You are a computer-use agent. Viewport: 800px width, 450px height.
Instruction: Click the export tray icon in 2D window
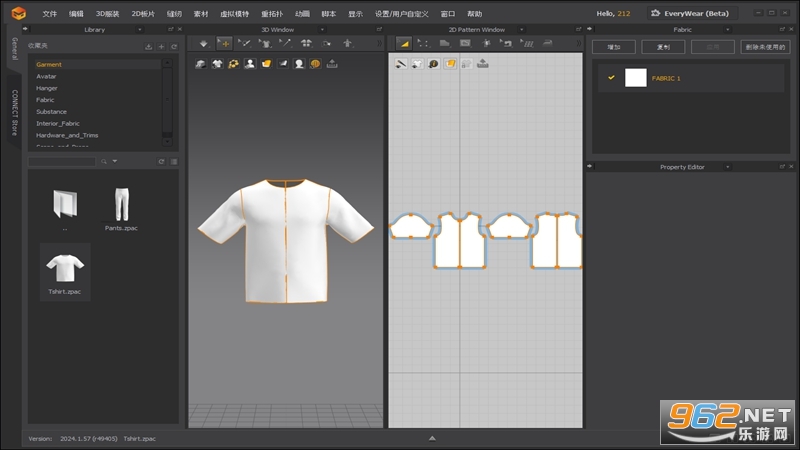[x=483, y=64]
